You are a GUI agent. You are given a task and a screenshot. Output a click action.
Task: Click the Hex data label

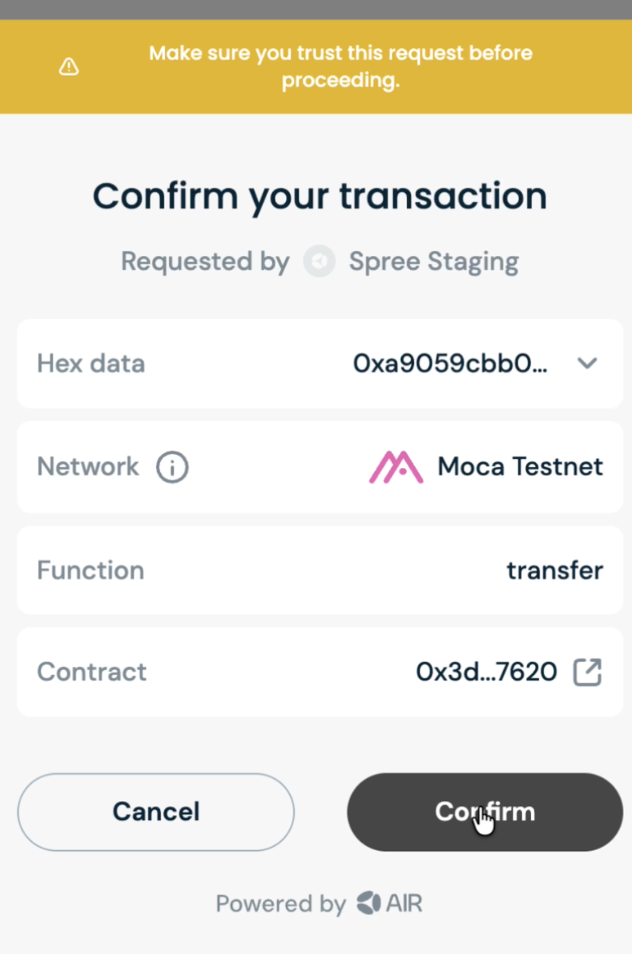(91, 363)
